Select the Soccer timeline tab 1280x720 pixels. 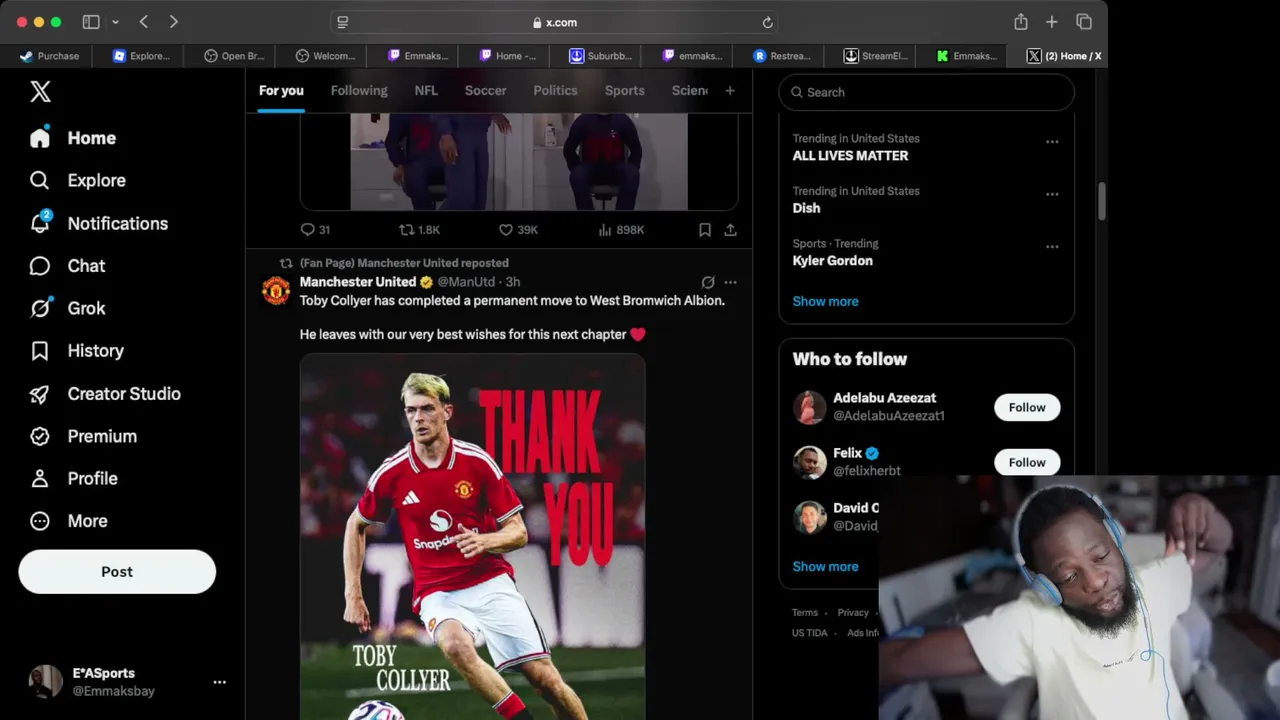485,91
